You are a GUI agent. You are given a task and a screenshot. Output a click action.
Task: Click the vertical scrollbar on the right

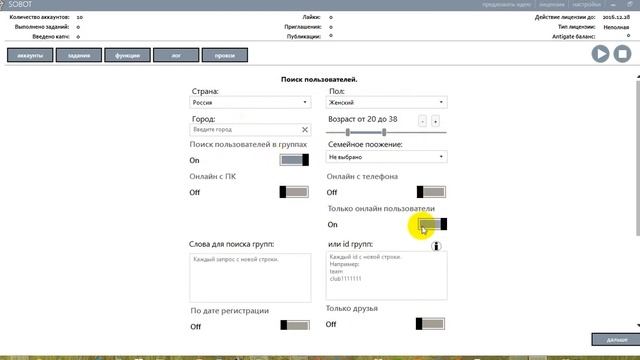point(638,158)
